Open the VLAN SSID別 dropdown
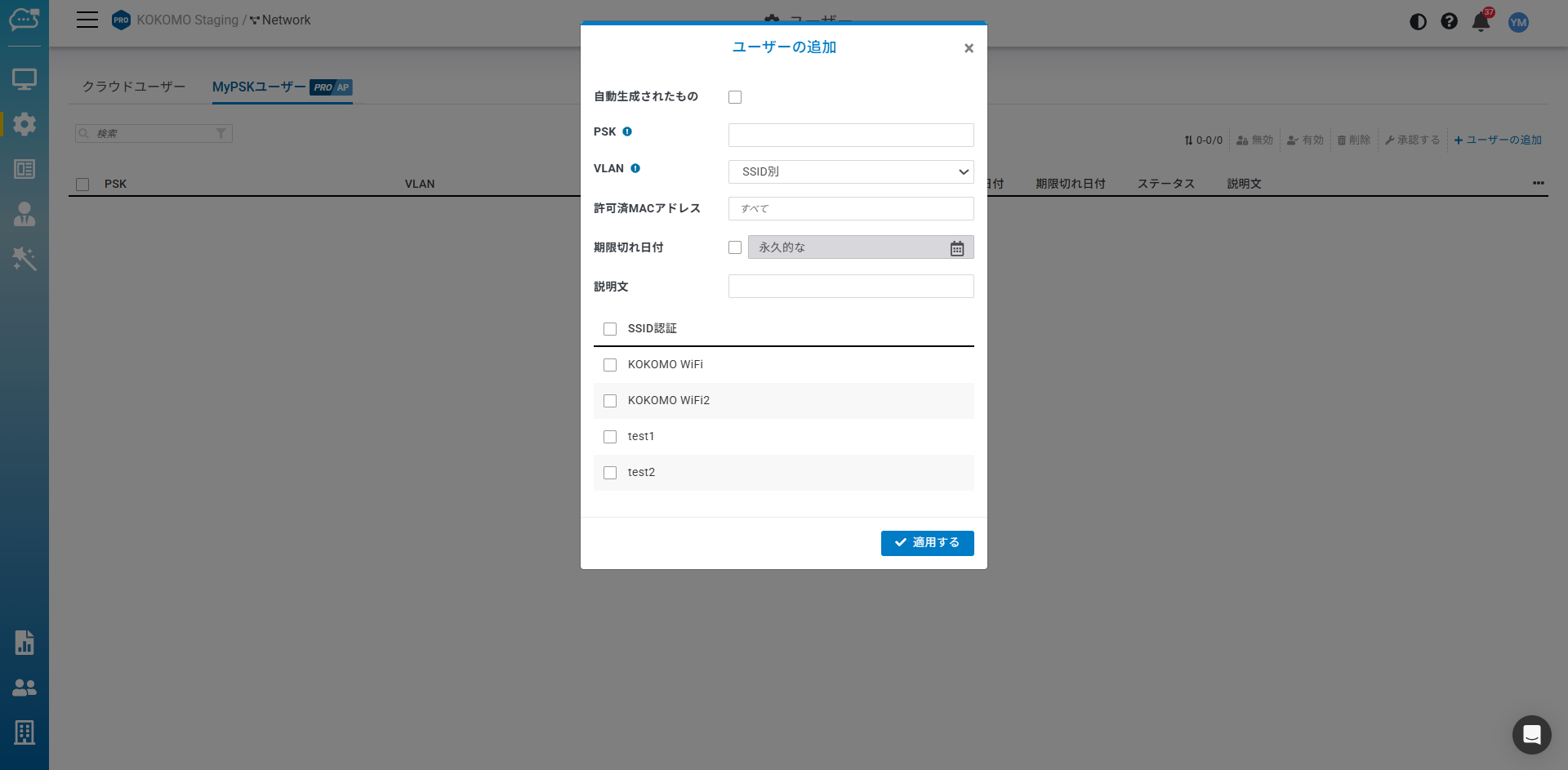The height and width of the screenshot is (770, 1568). pyautogui.click(x=850, y=171)
